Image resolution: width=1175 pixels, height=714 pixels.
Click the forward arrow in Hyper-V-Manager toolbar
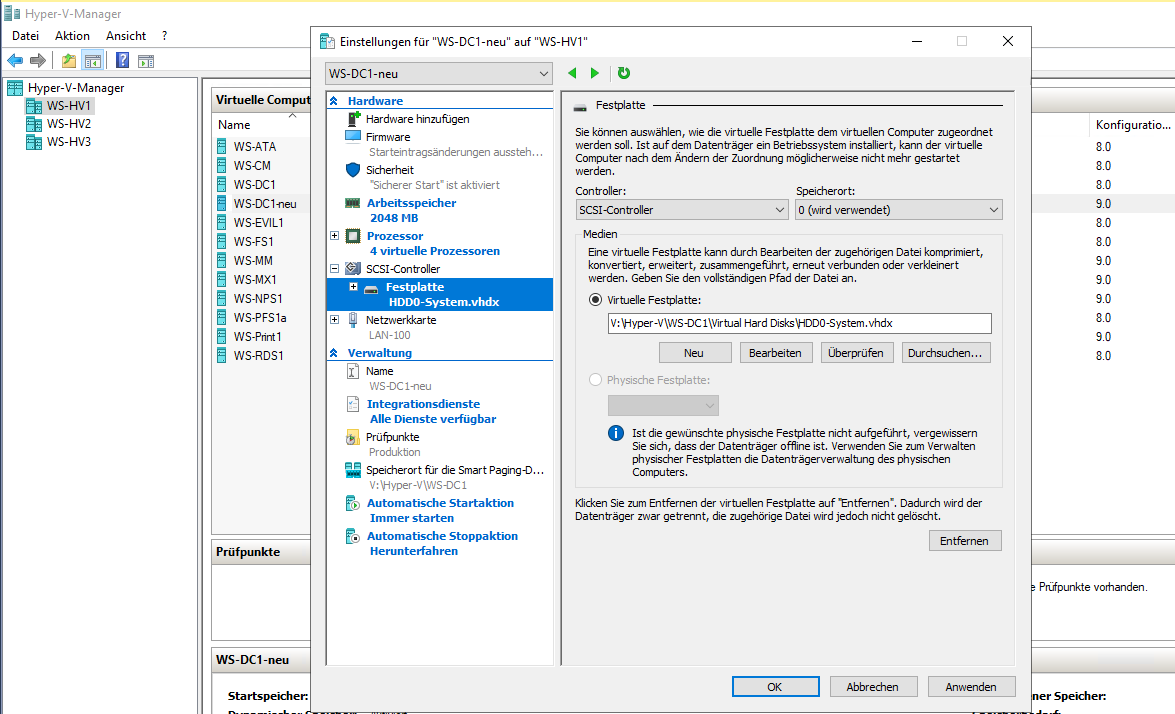(x=37, y=61)
